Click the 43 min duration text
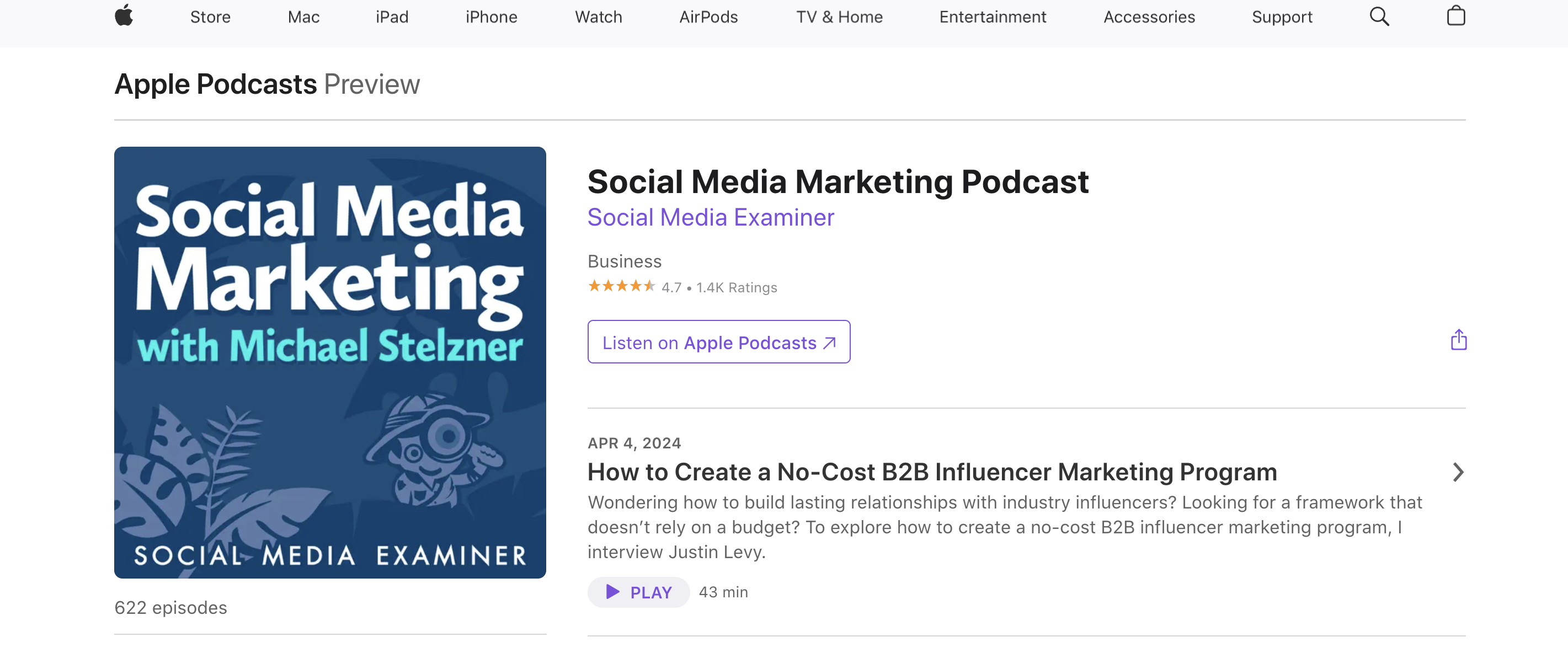1568x653 pixels. [x=723, y=592]
